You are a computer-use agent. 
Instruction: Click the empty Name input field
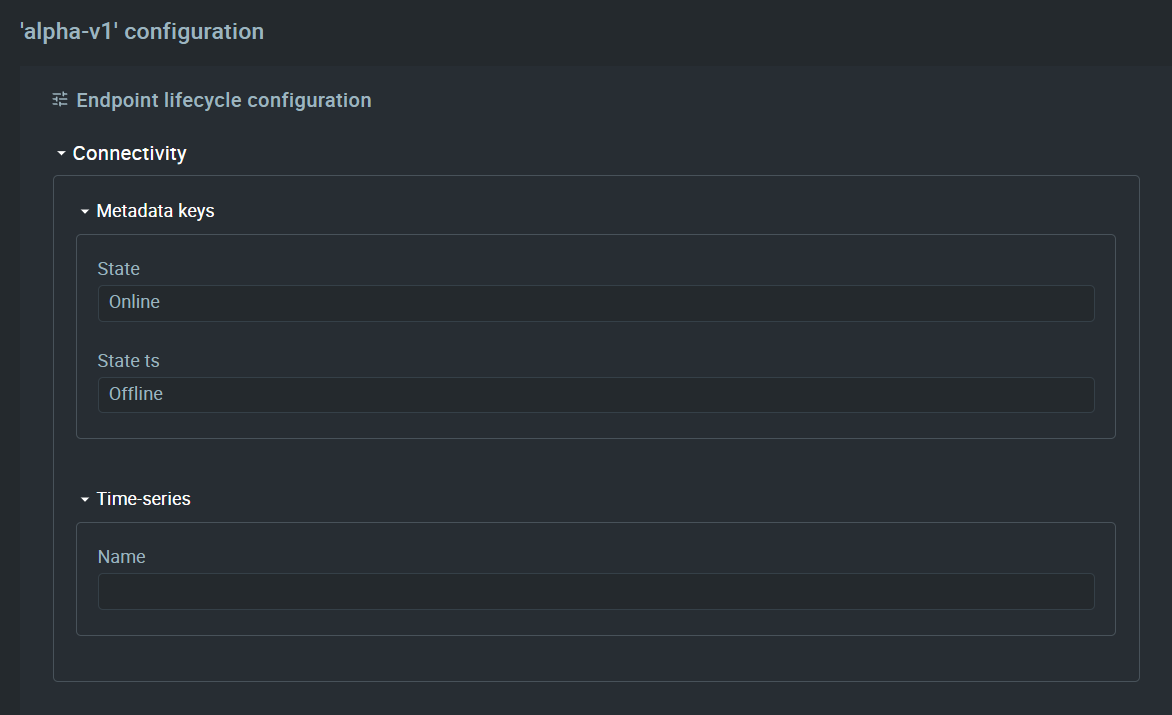(x=596, y=591)
